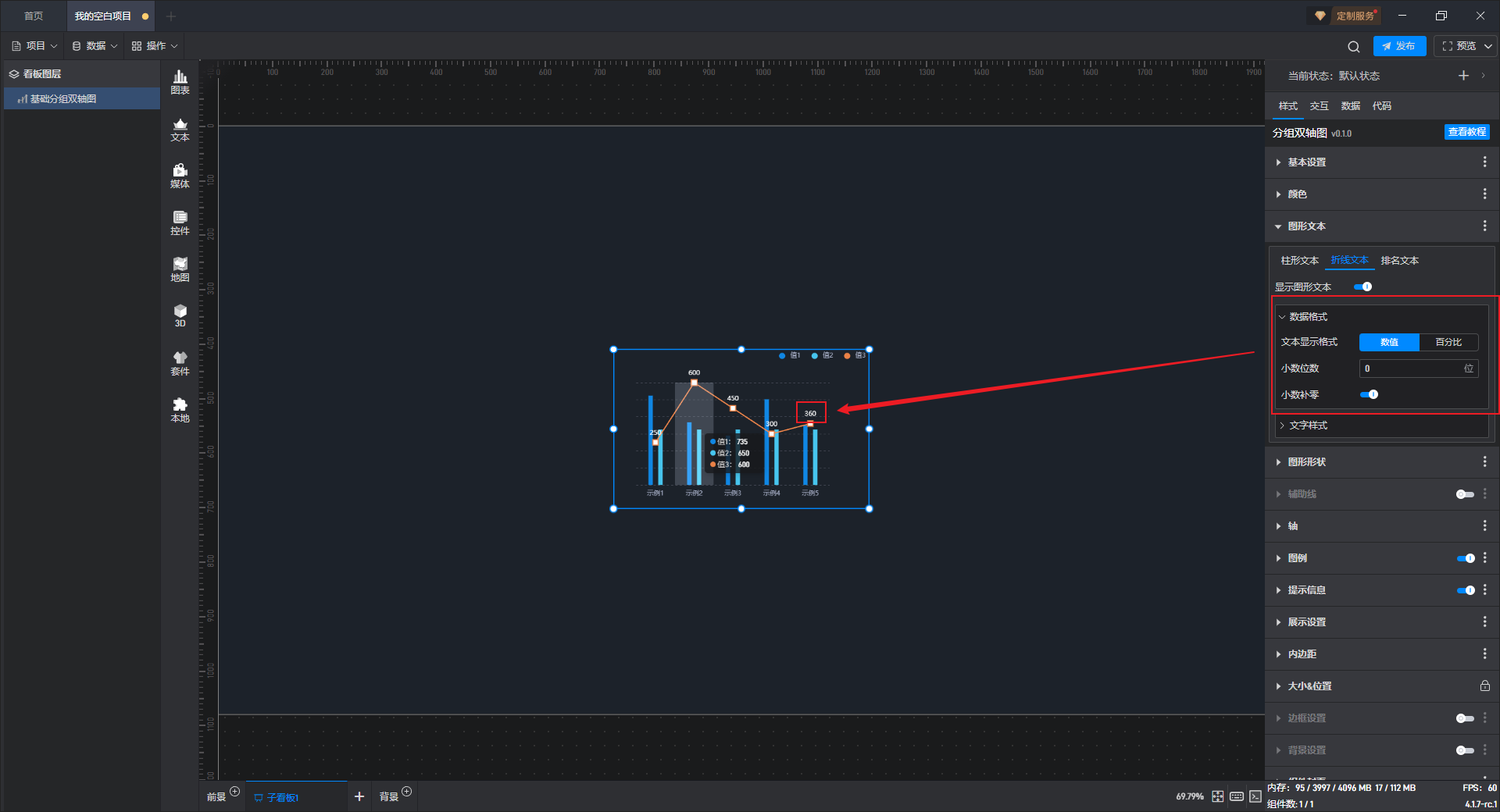The height and width of the screenshot is (812, 1500).
Task: Open the 套件 kit component category
Action: pyautogui.click(x=180, y=363)
